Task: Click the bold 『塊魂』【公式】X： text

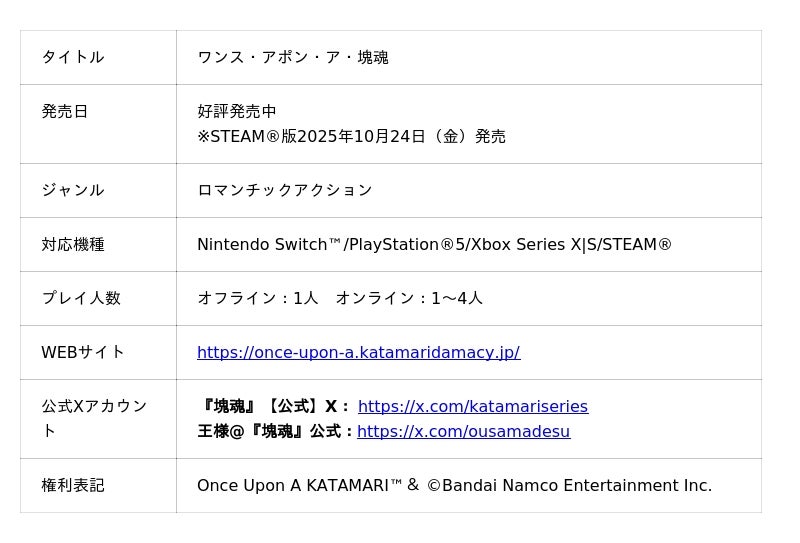Action: pos(275,406)
